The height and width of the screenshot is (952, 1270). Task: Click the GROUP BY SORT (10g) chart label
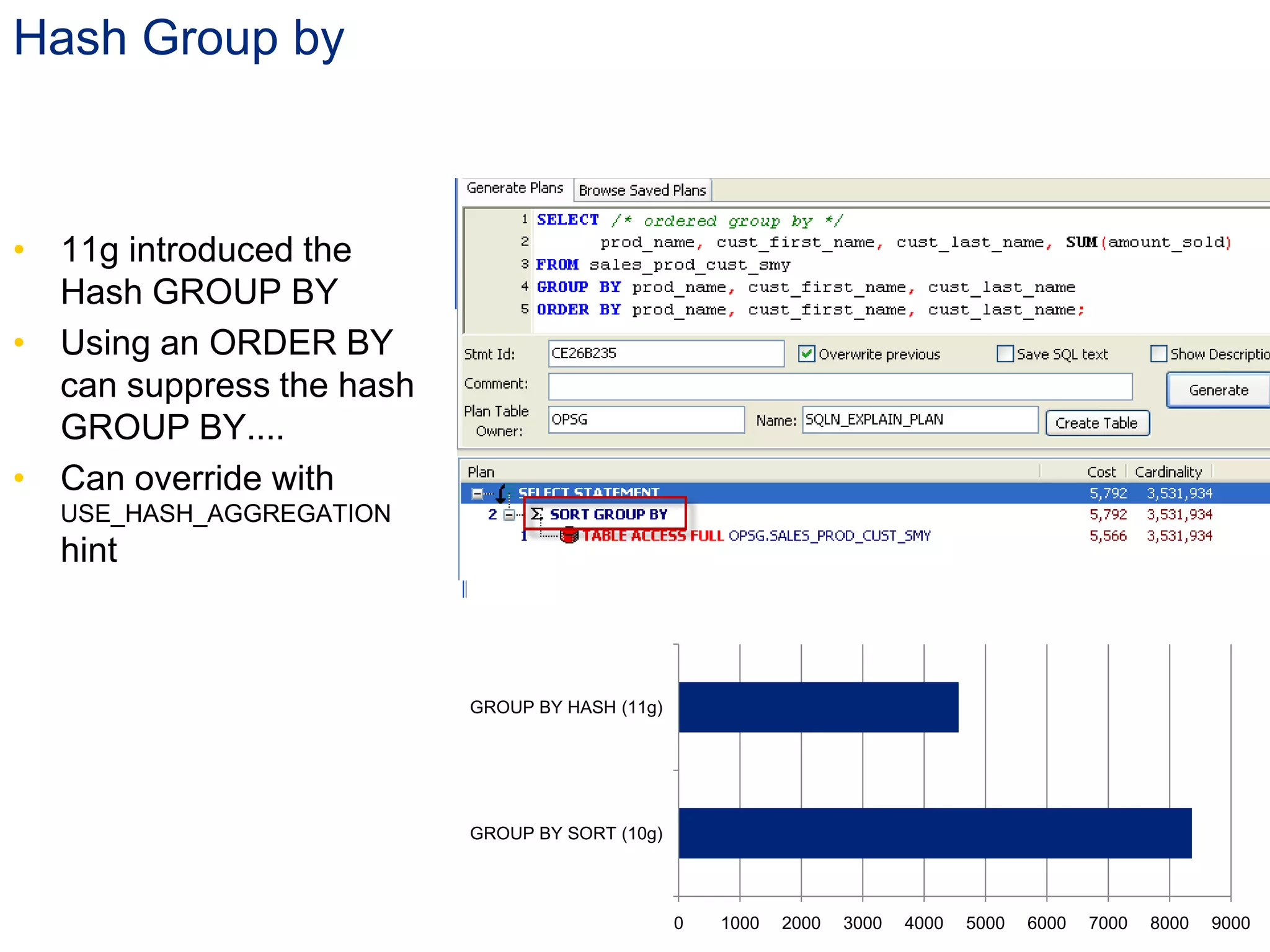click(566, 833)
